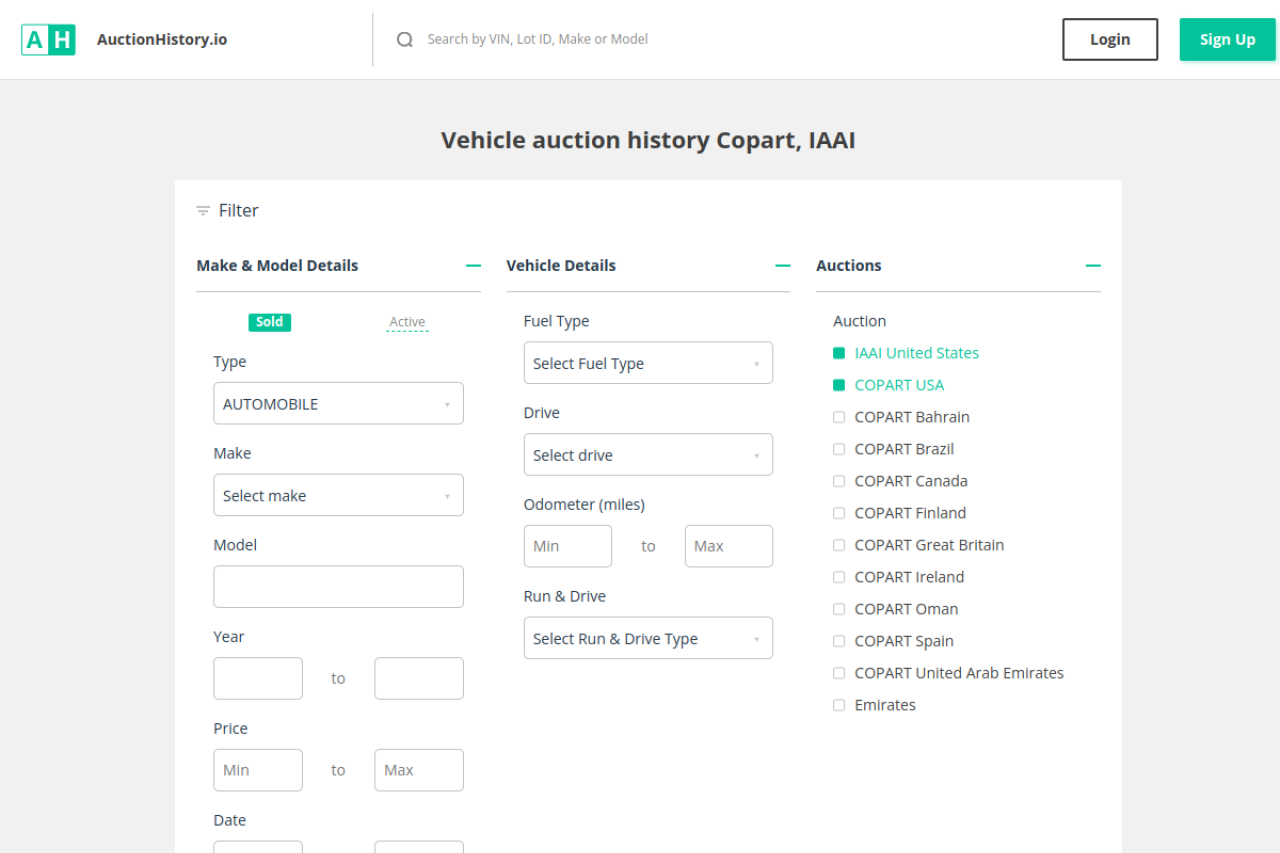Open the Type AUTOMOBILE dropdown
Image resolution: width=1280 pixels, height=853 pixels.
pyautogui.click(x=338, y=404)
